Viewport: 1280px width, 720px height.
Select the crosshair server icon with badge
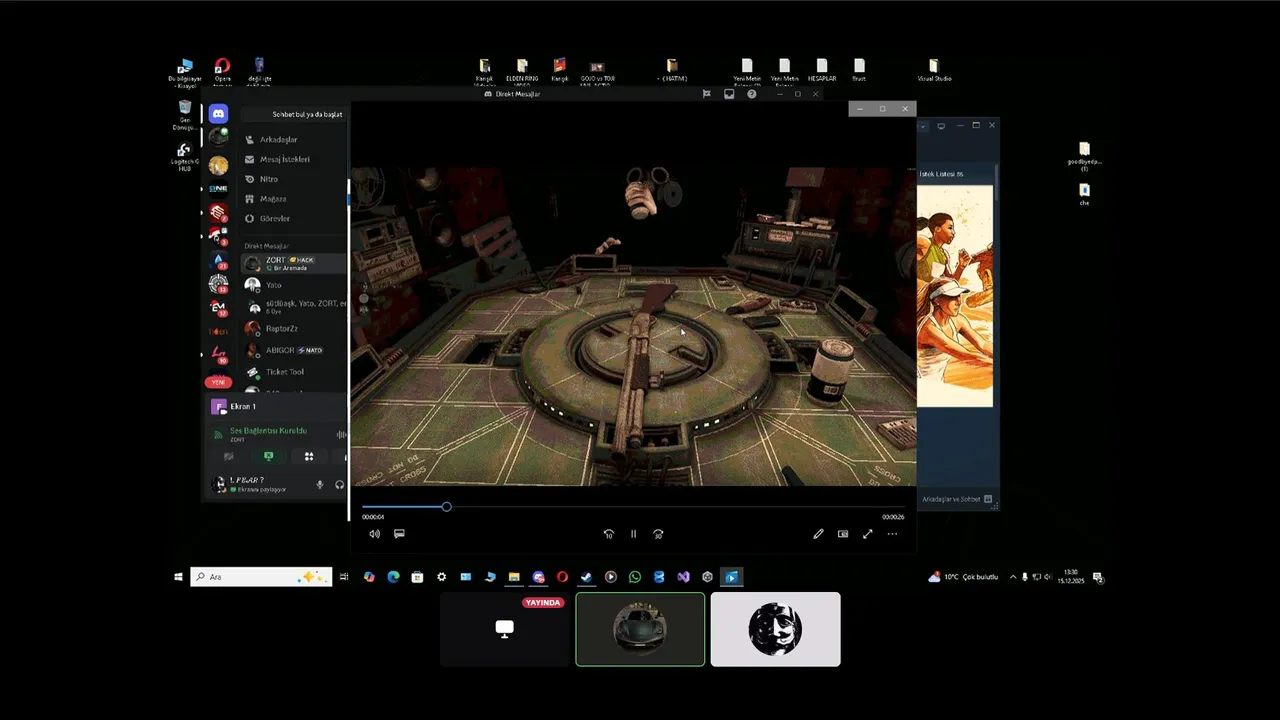218,284
